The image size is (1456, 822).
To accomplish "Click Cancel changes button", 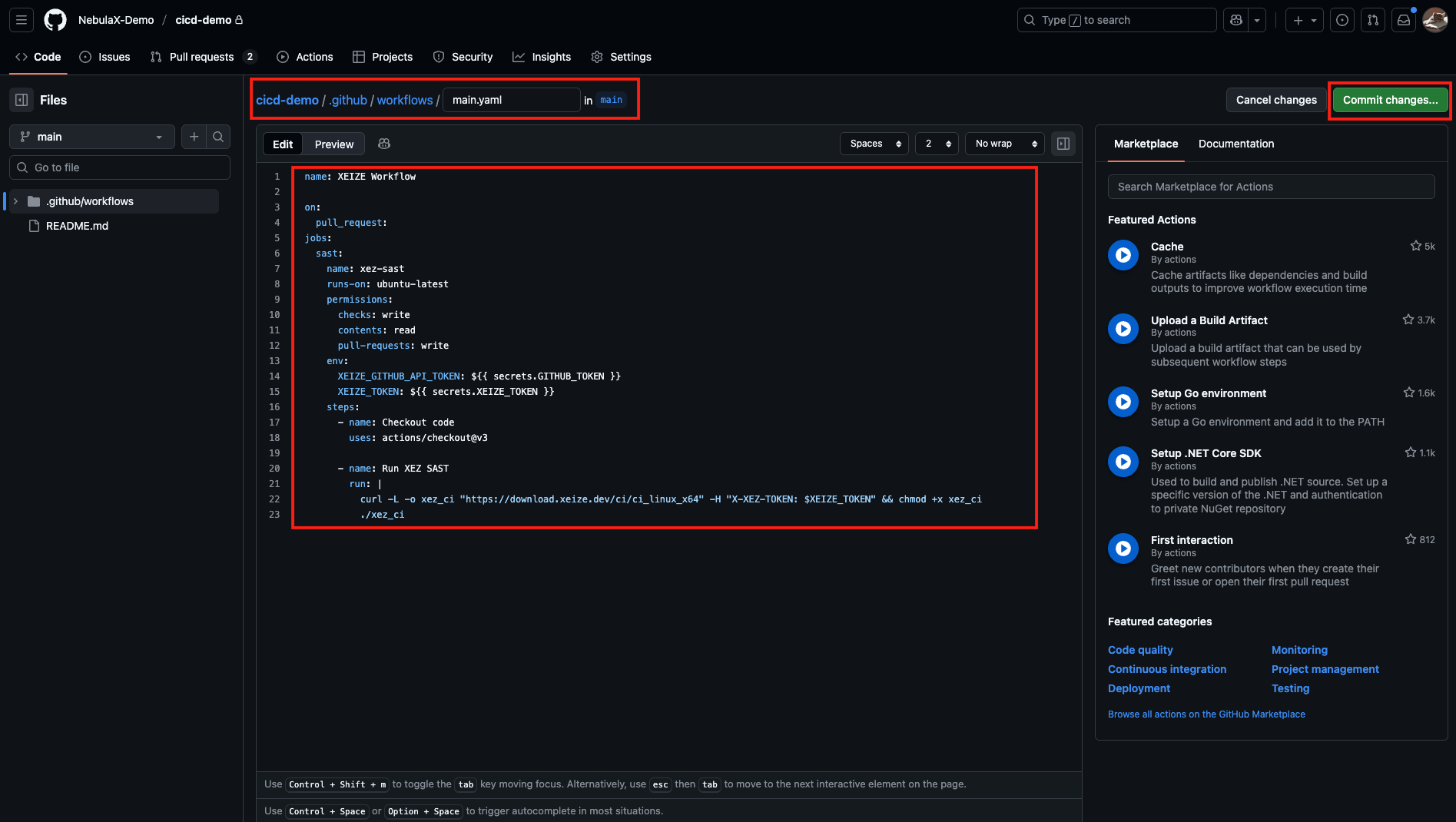I will pyautogui.click(x=1276, y=100).
